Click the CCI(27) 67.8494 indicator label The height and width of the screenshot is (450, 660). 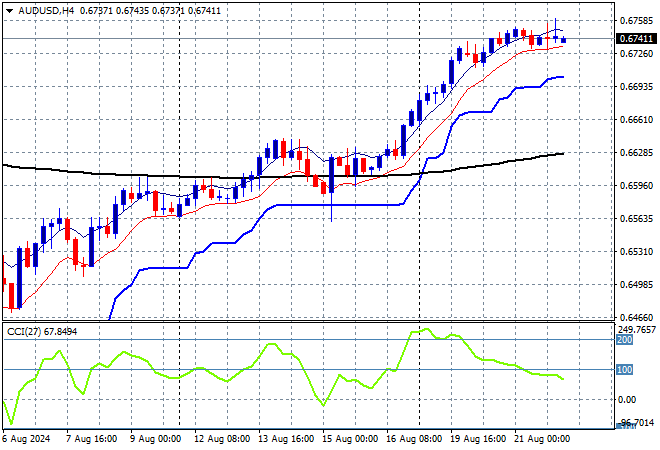click(x=42, y=332)
